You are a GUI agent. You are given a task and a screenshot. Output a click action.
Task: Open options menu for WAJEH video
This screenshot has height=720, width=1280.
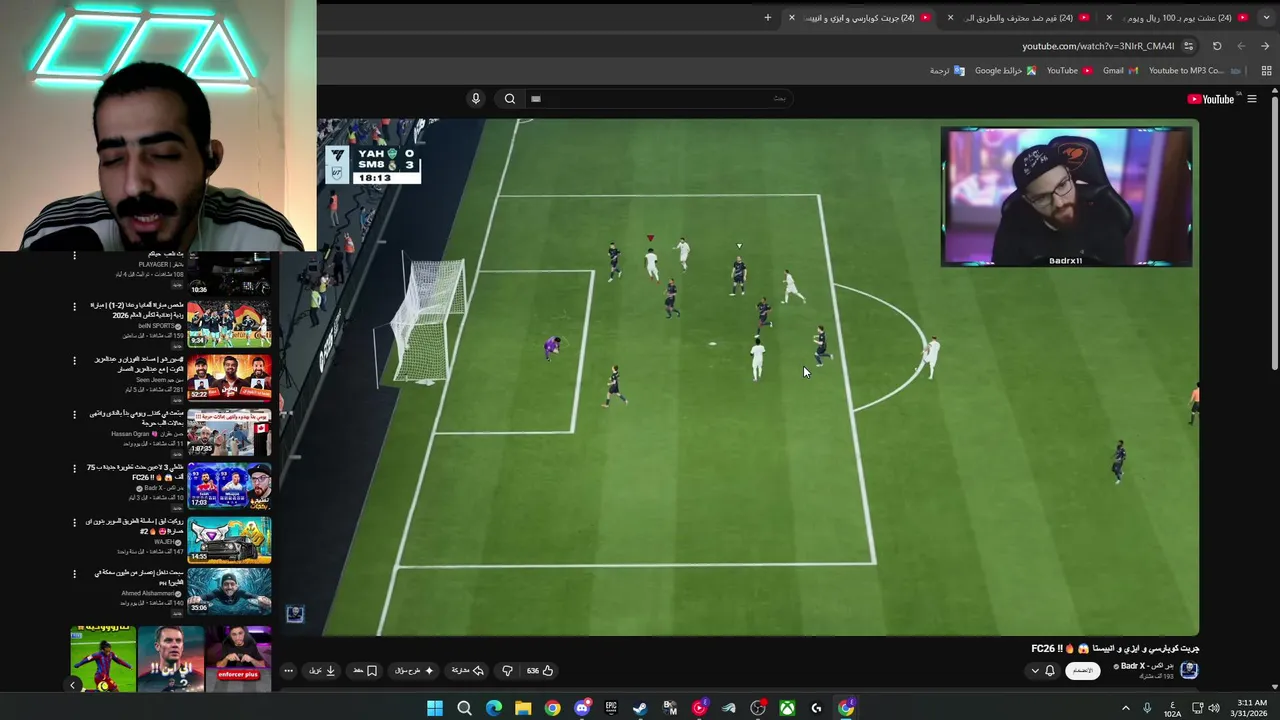coord(74,521)
